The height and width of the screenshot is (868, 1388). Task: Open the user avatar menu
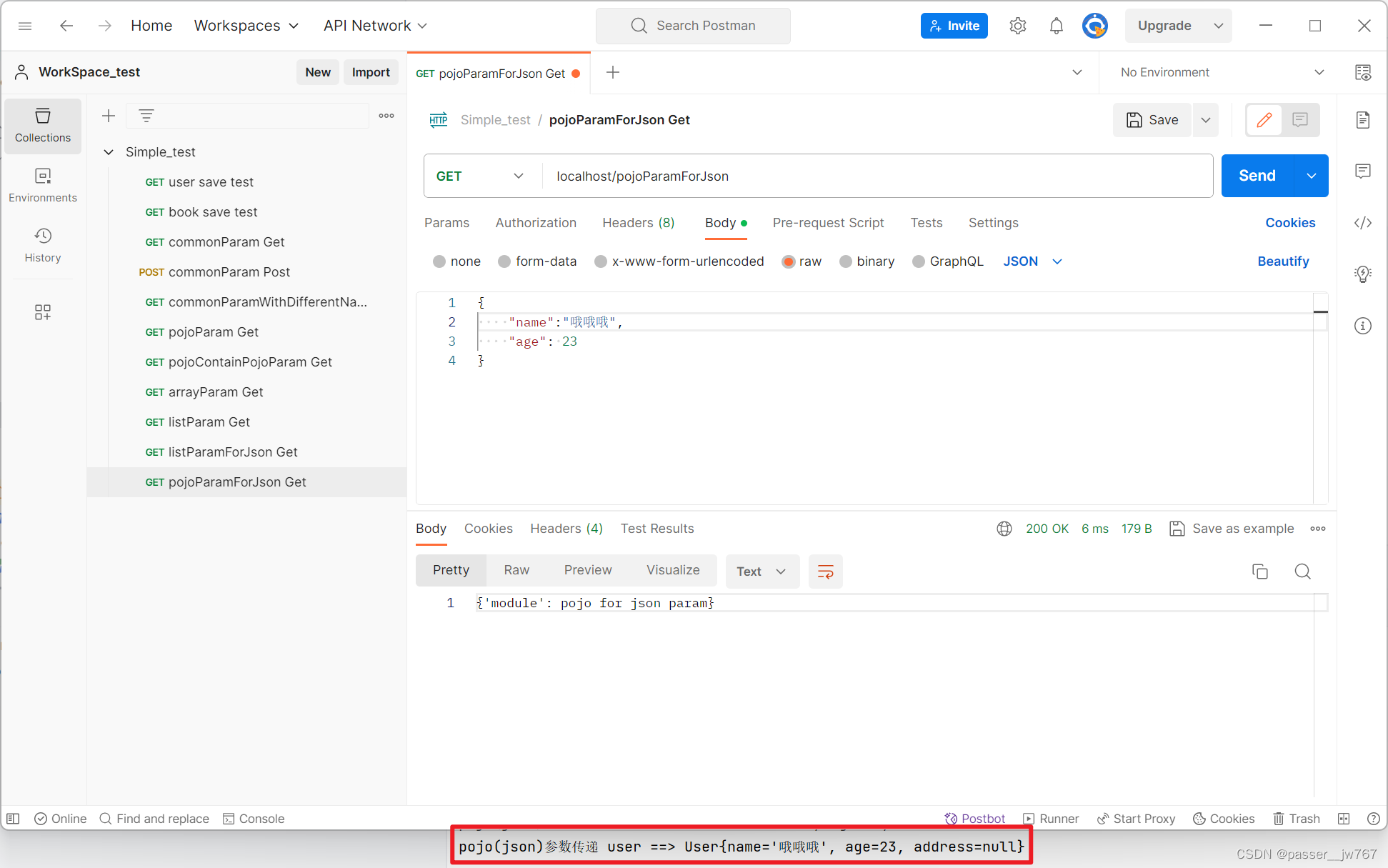[1094, 26]
